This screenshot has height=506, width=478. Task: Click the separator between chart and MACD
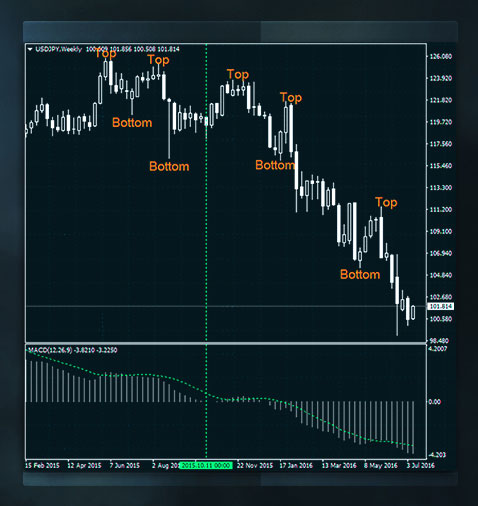point(226,343)
